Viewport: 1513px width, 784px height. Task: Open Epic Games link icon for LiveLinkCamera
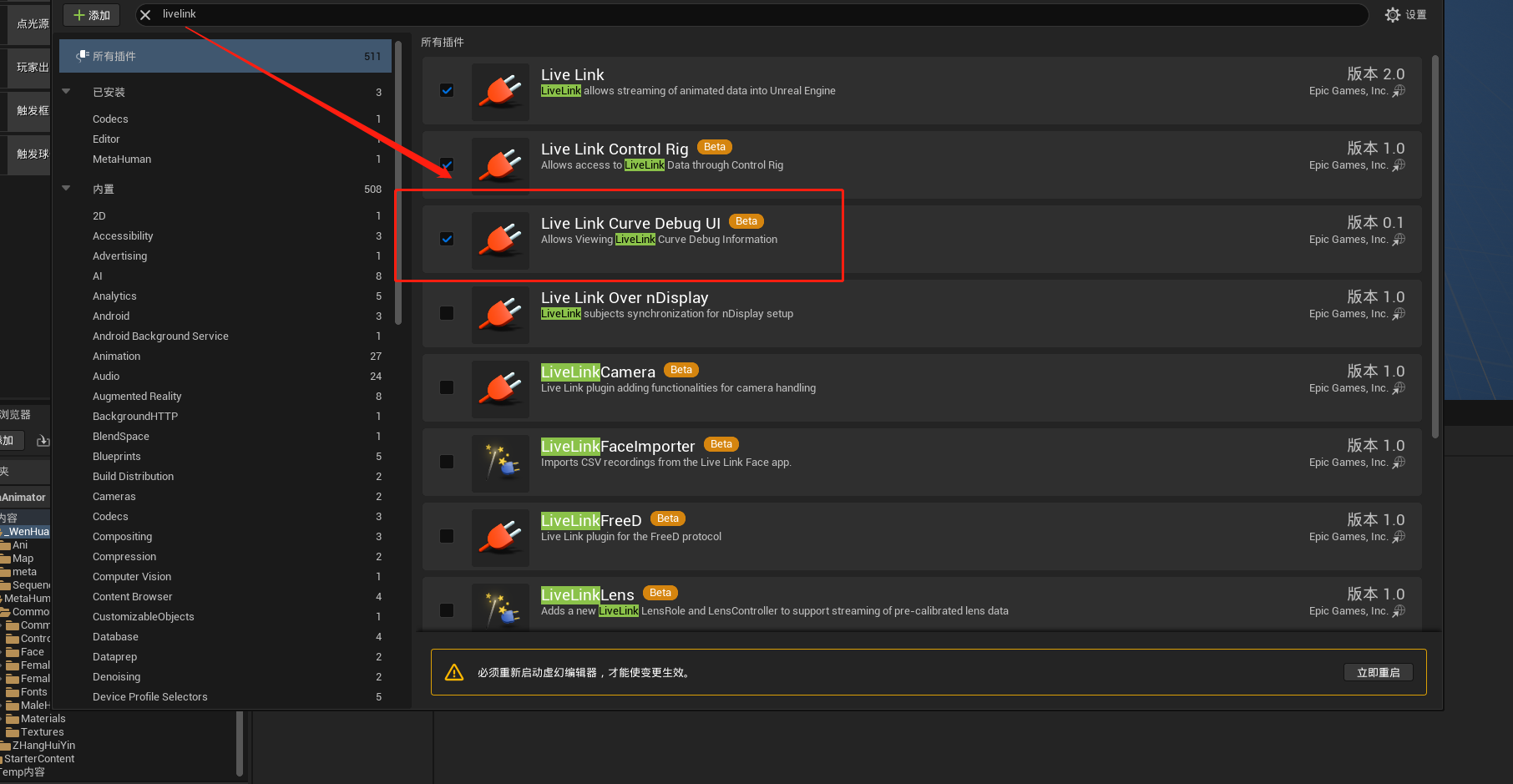point(1399,388)
